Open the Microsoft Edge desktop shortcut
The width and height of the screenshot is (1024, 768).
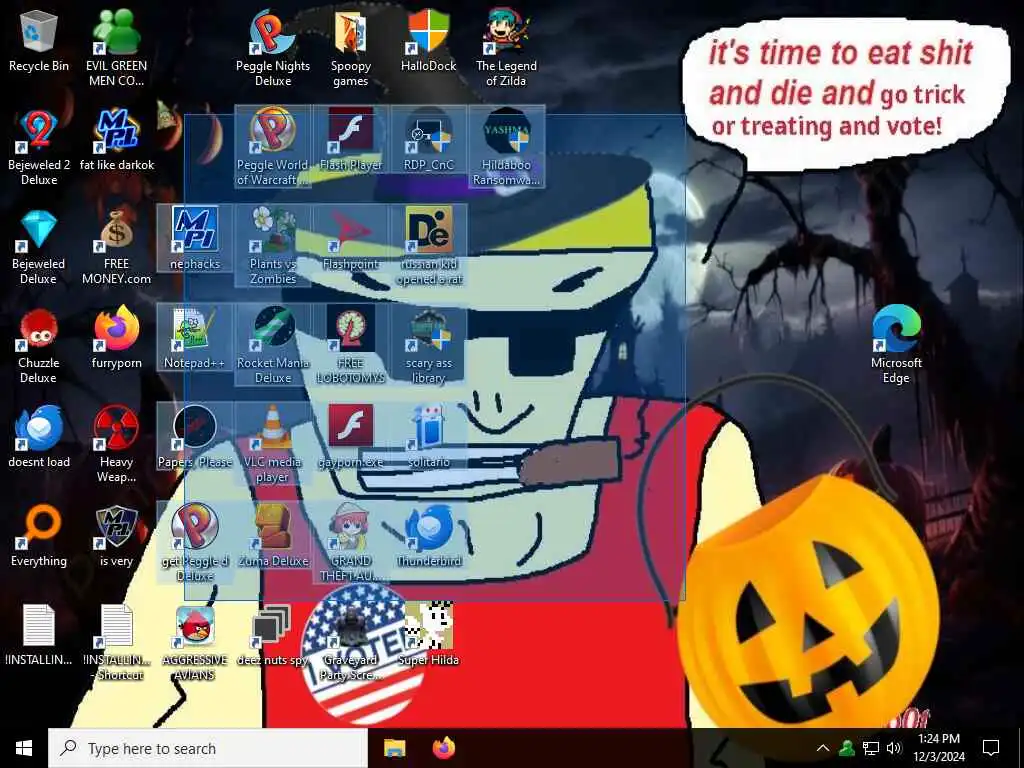[x=896, y=346]
